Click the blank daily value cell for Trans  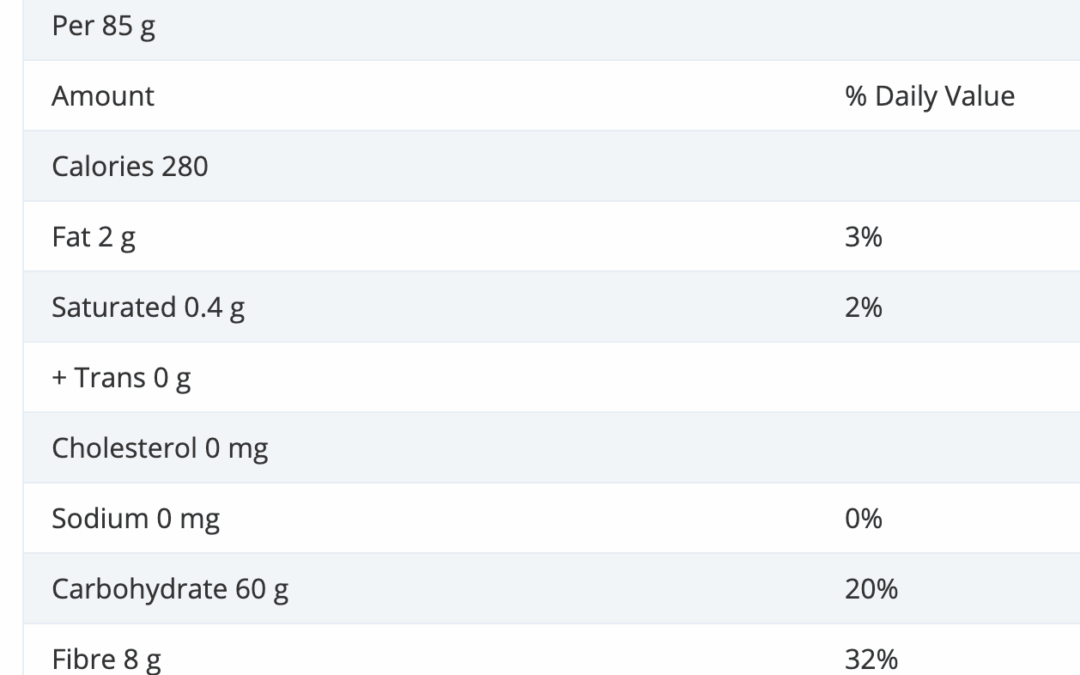click(x=929, y=378)
